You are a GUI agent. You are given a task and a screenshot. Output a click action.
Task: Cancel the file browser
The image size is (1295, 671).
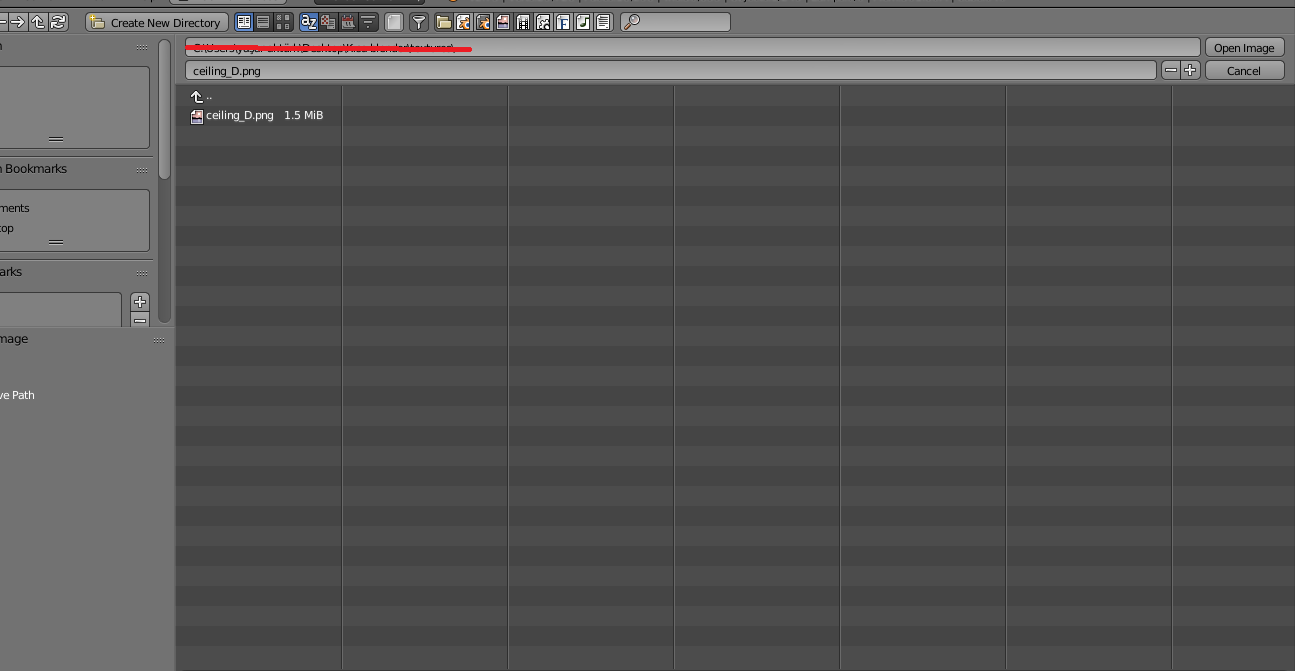[1244, 71]
